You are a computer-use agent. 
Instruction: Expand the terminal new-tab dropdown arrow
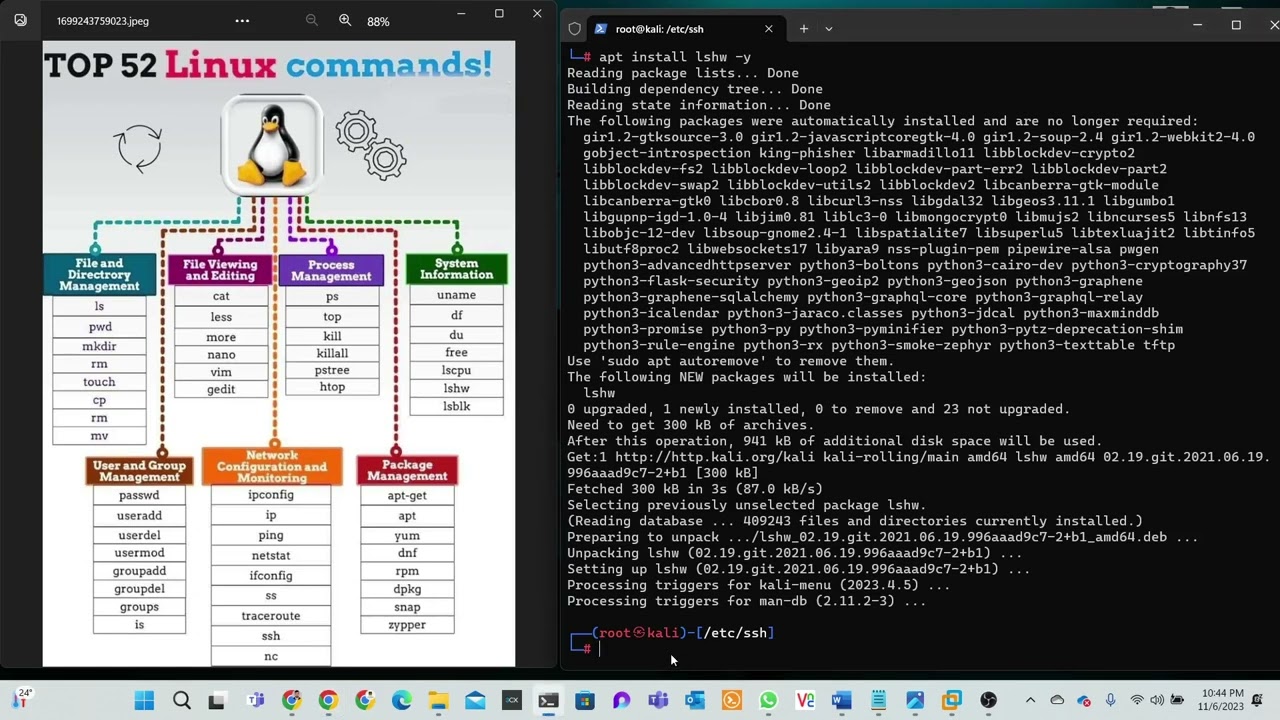(x=828, y=29)
